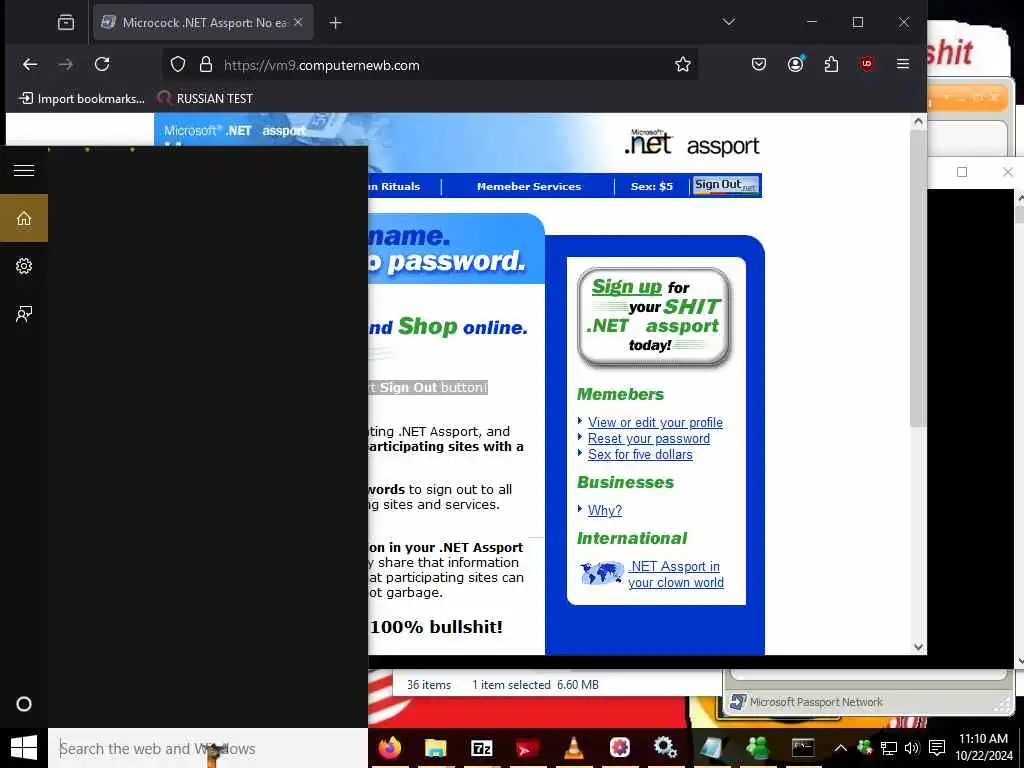Click the Microsoft Passport Network status bar text
Viewport: 1024px width, 768px height.
[x=816, y=702]
